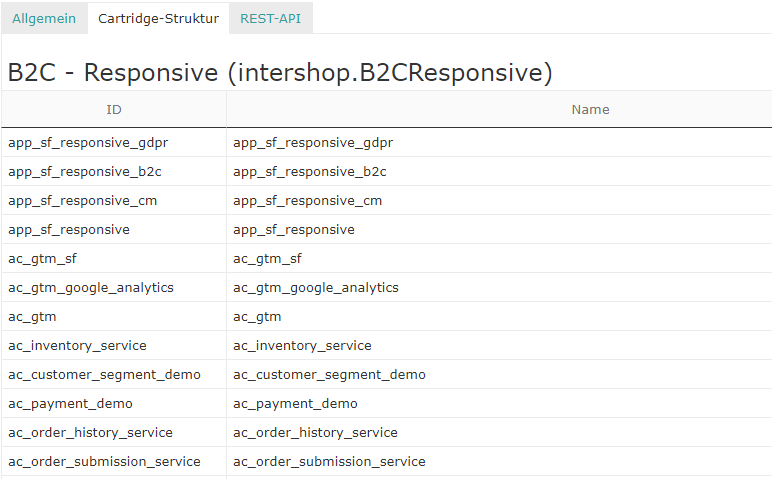Click the B2C - Responsive page heading
The height and width of the screenshot is (479, 772).
coord(280,72)
